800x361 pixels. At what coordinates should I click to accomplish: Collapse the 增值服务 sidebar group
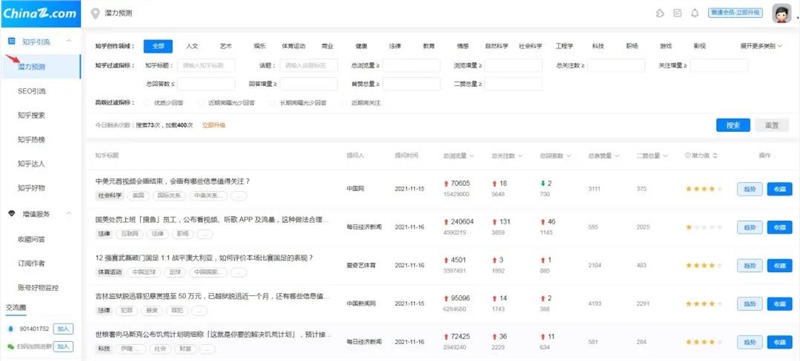pyautogui.click(x=69, y=214)
